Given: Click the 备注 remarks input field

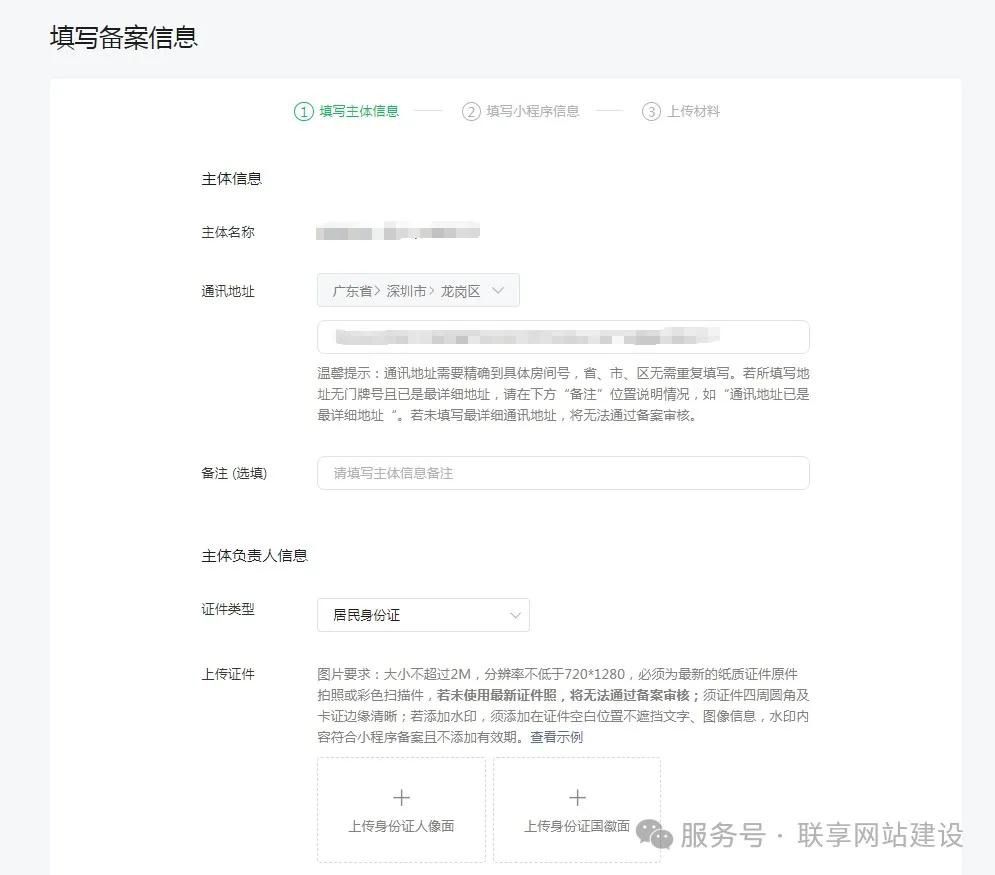Looking at the screenshot, I should 563,472.
